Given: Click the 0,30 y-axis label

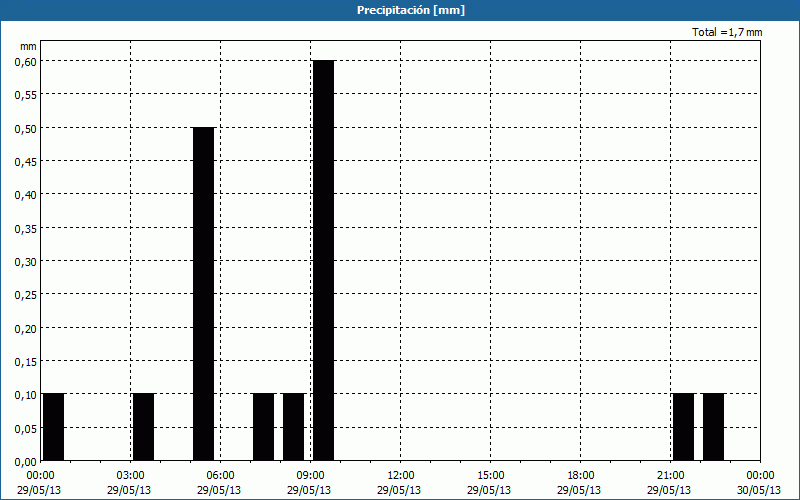Looking at the screenshot, I should click(26, 261).
